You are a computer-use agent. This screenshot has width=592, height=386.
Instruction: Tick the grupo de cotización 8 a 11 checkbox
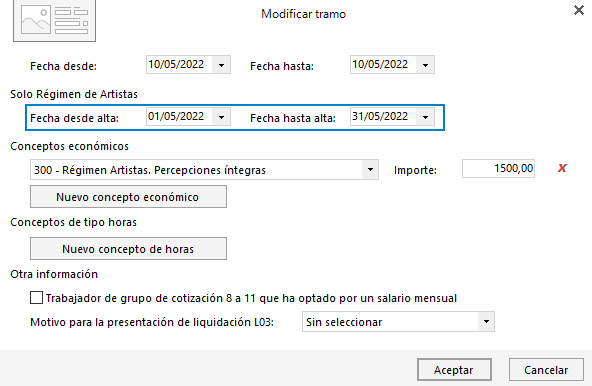pyautogui.click(x=36, y=298)
